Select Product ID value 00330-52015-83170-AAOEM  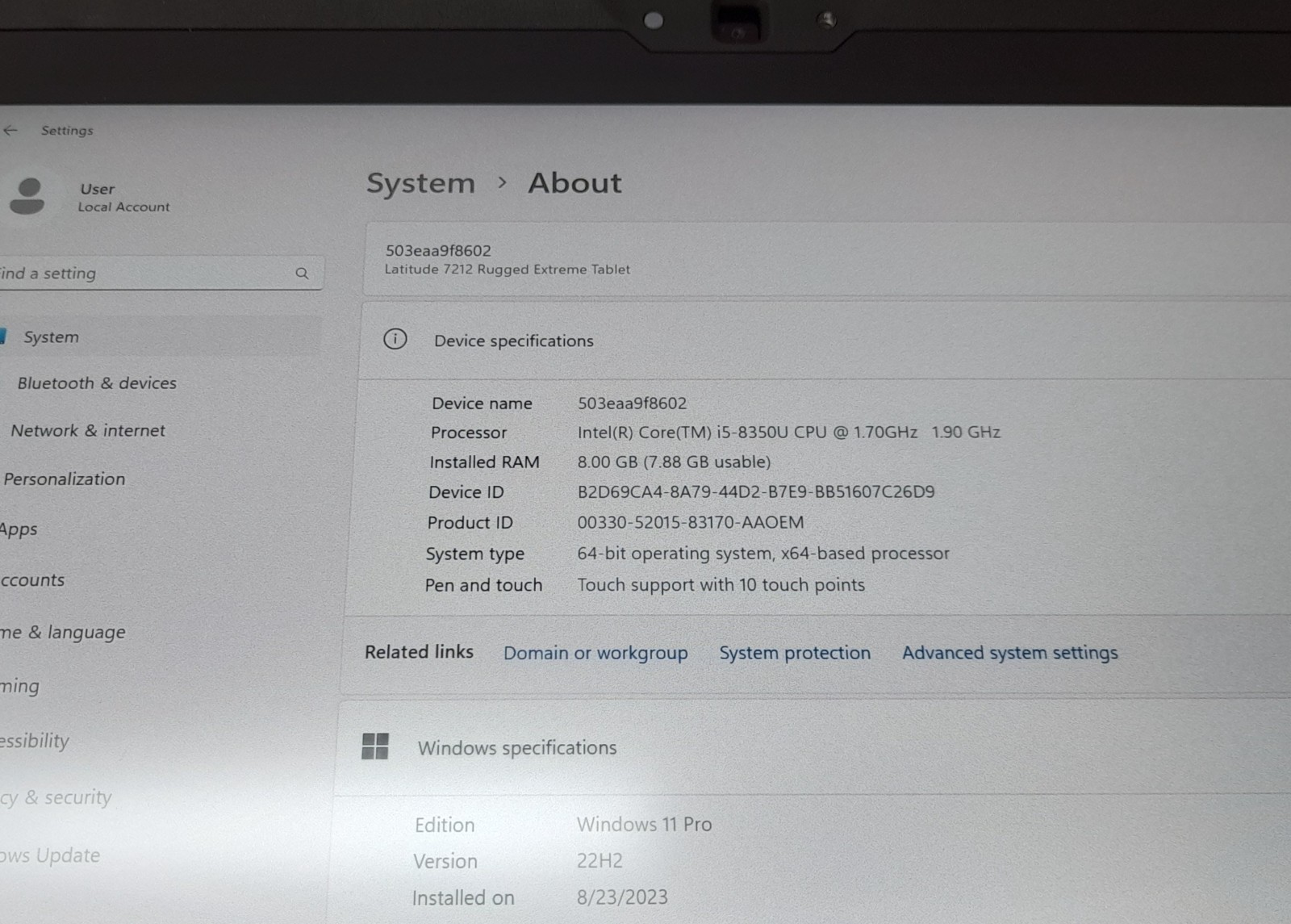(690, 523)
